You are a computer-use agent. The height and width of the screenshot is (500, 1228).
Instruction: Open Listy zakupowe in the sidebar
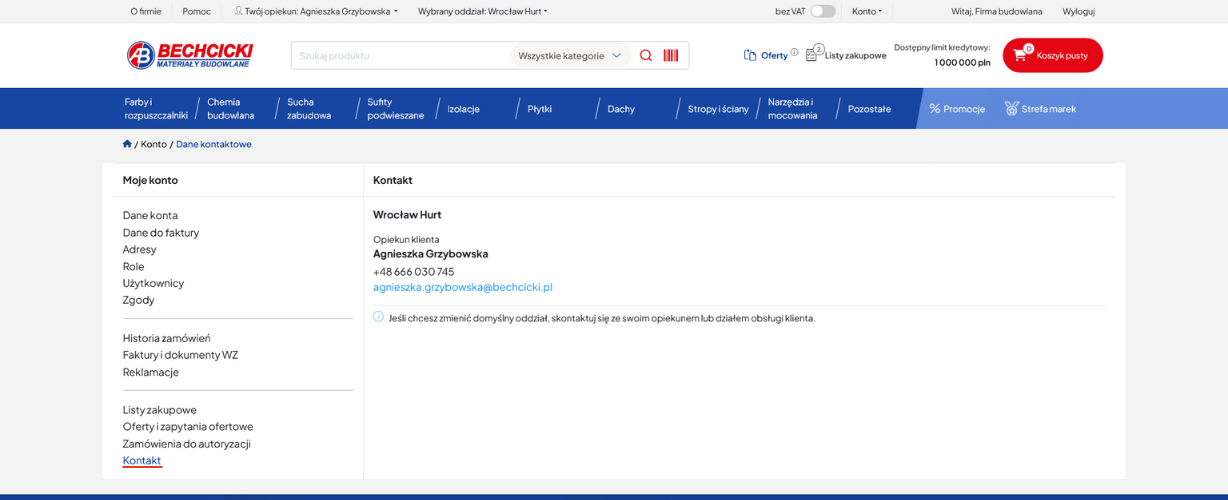(160, 410)
